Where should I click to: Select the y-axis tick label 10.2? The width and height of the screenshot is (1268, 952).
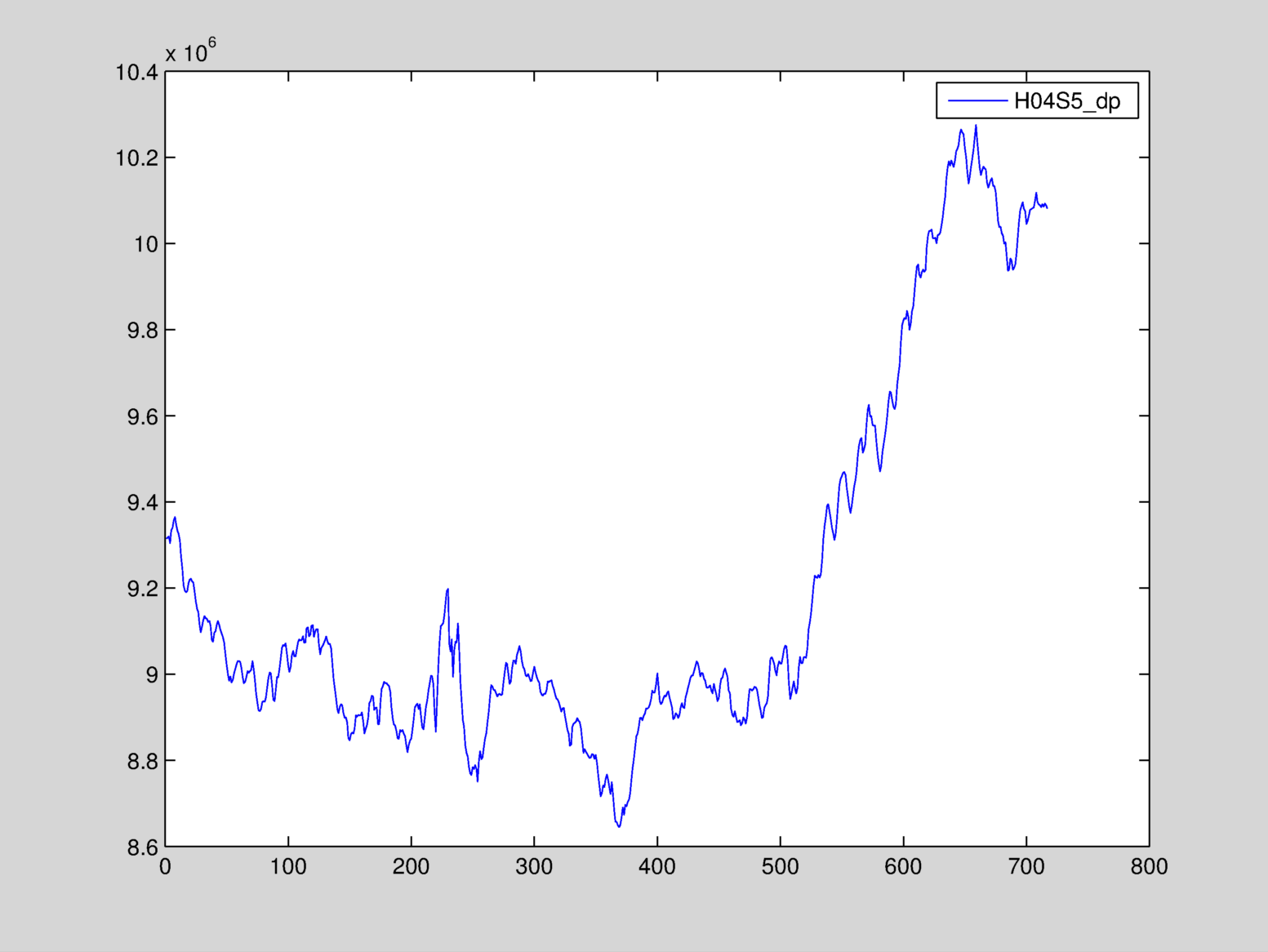point(136,158)
